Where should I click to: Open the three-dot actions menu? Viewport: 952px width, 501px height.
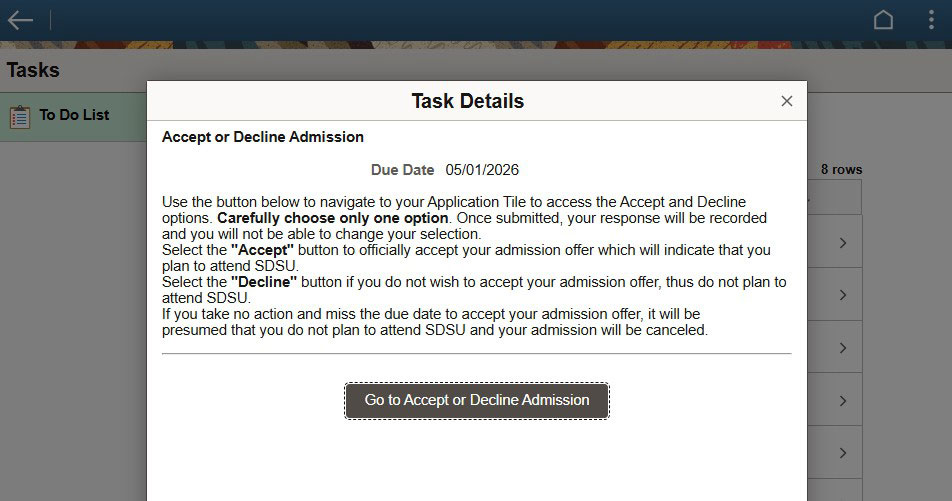931,20
